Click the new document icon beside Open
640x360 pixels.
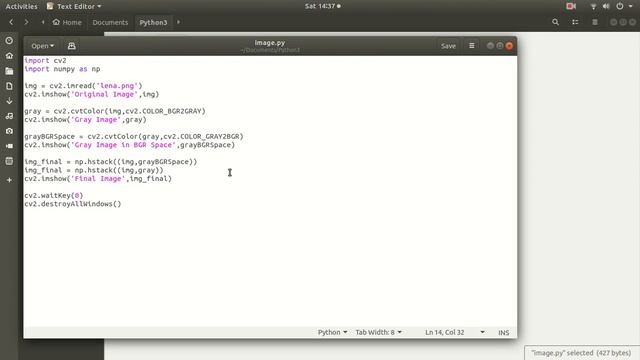tap(71, 46)
